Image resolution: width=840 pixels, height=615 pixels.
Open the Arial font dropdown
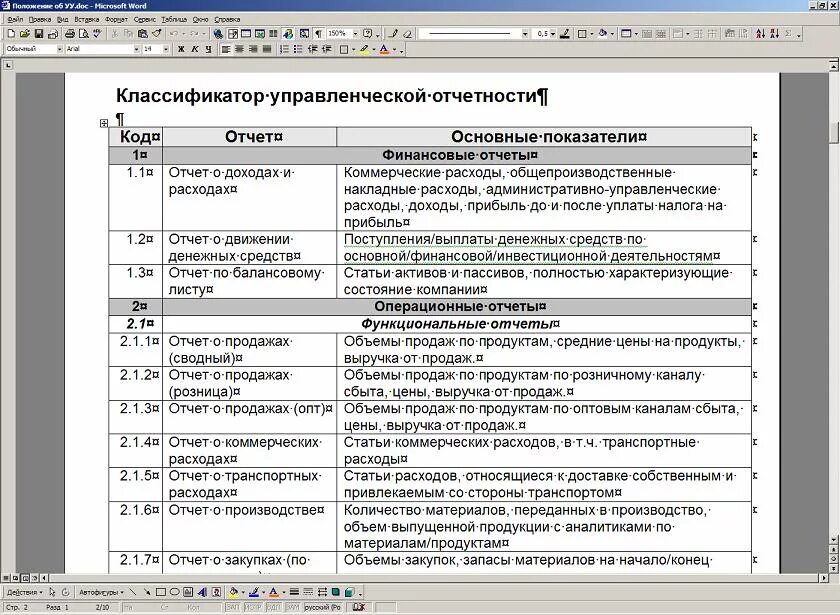136,49
